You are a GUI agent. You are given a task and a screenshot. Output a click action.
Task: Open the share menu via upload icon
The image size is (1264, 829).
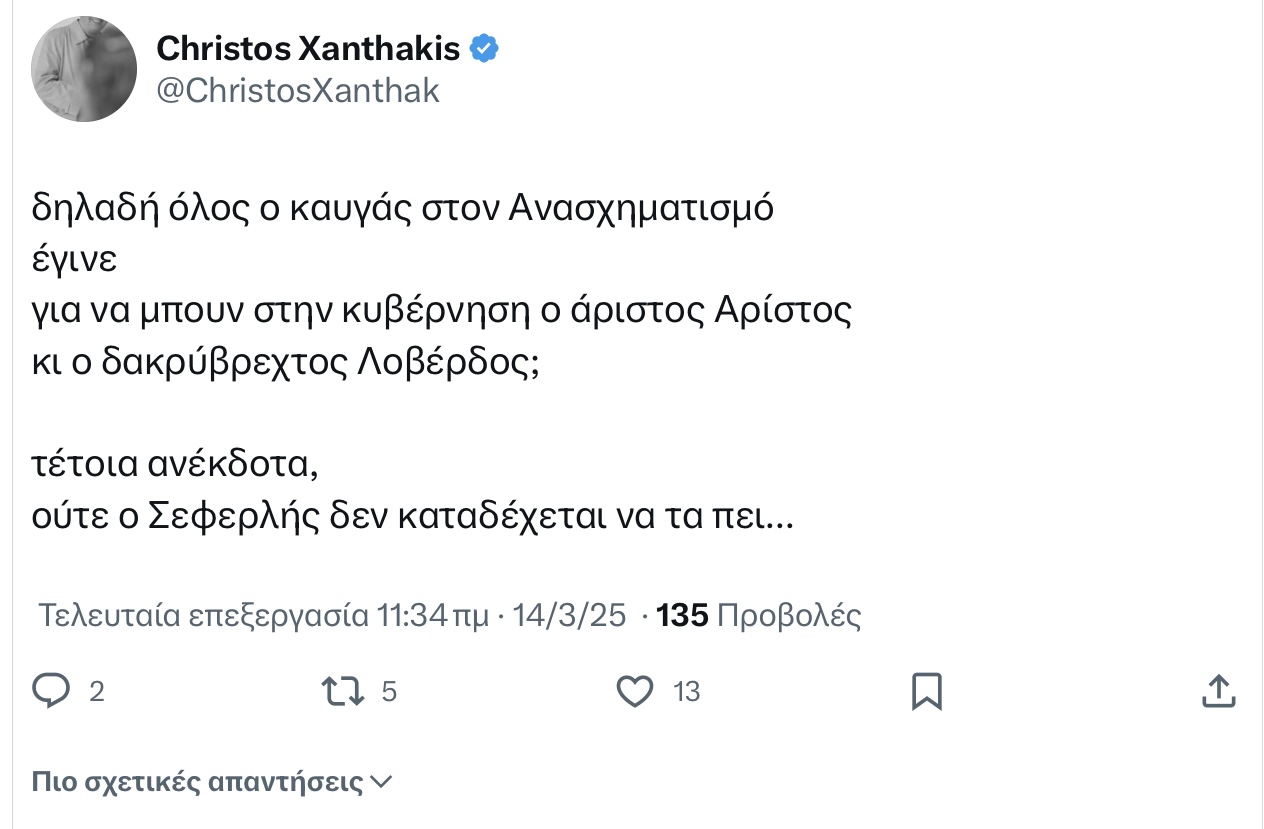coord(1218,690)
